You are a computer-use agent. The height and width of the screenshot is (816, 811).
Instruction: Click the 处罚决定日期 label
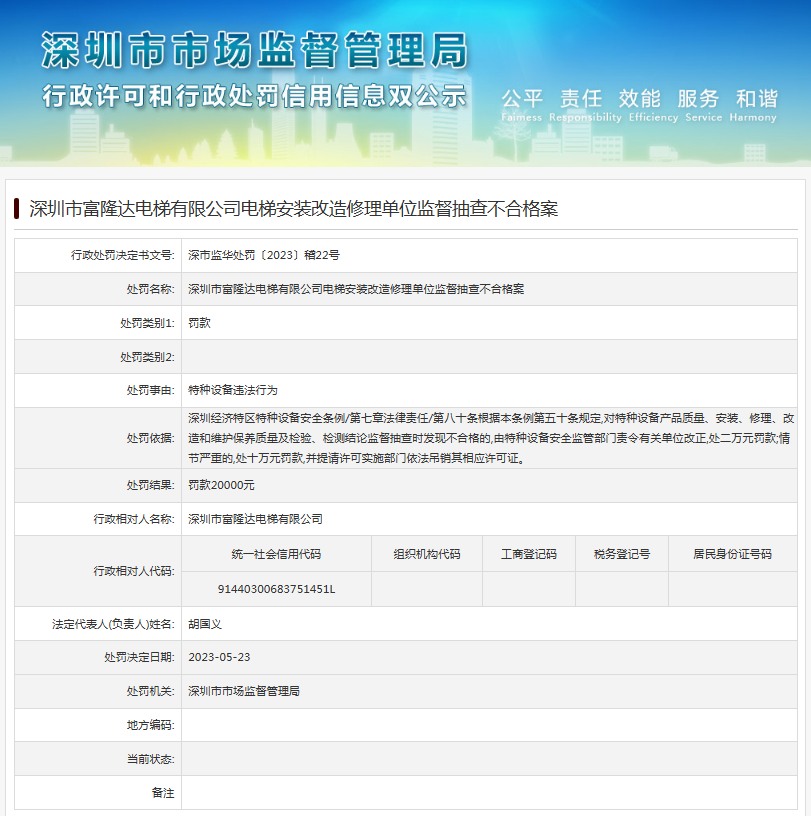pos(139,657)
